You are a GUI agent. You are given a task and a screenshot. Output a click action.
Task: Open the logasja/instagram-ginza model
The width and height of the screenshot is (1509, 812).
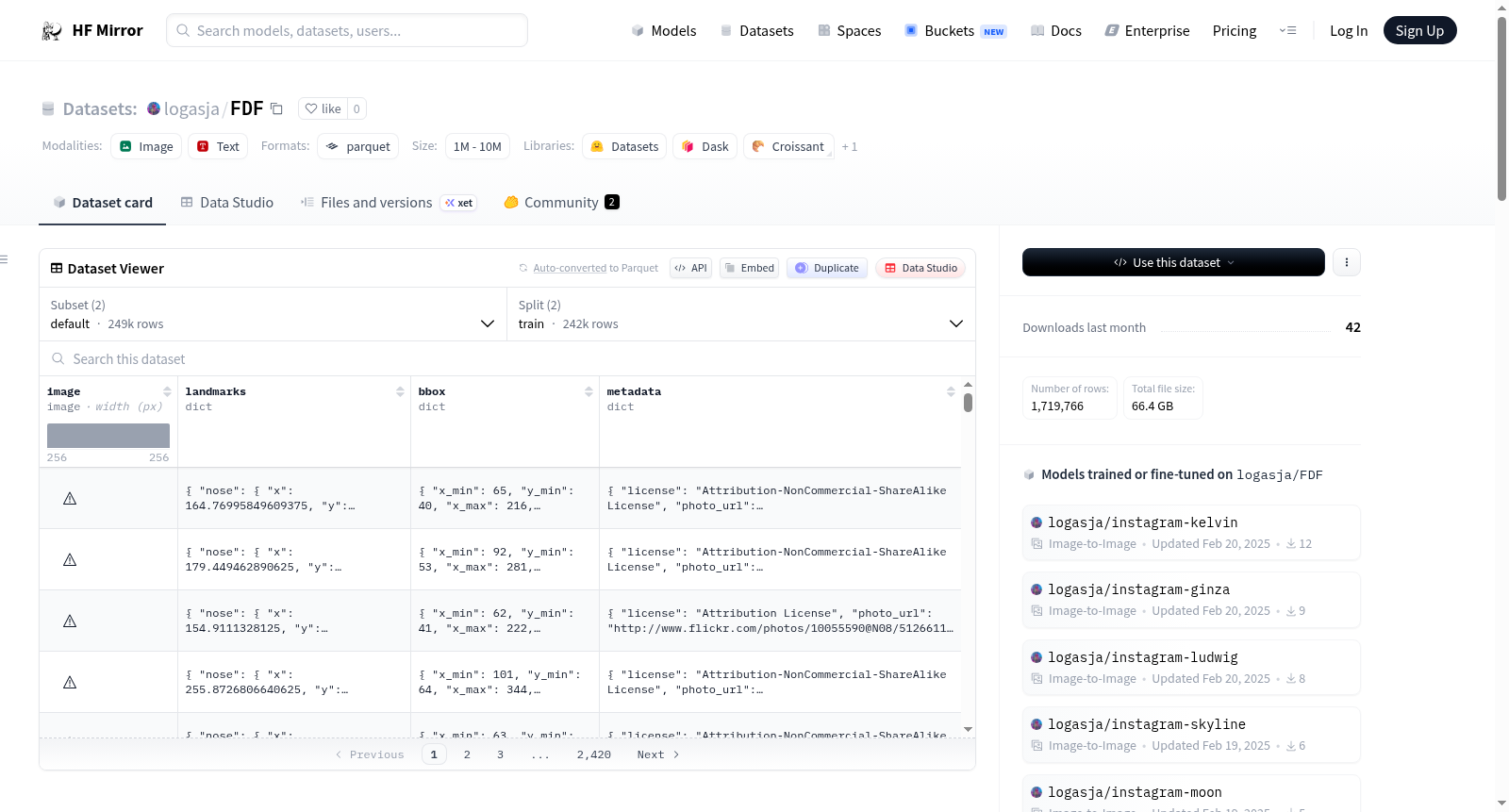[x=1191, y=600]
